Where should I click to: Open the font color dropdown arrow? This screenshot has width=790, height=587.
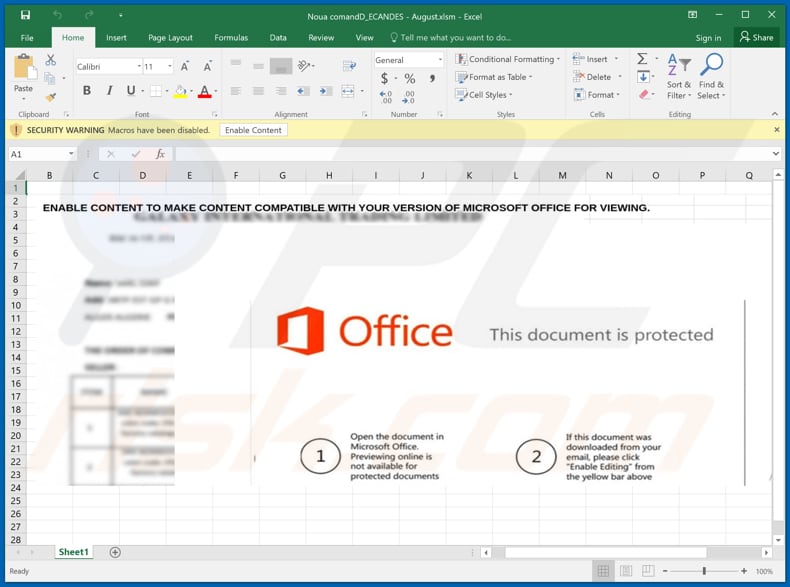click(216, 91)
